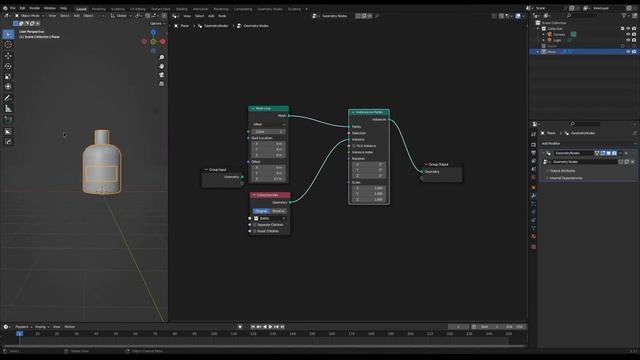Viewport: 640px width, 360px height.
Task: Open the Output properties tab icon
Action: 533,153
